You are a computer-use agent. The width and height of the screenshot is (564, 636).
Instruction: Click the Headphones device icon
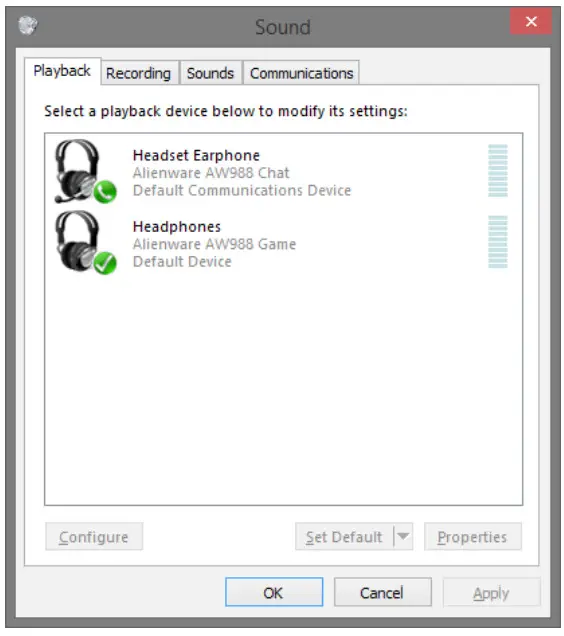click(86, 243)
